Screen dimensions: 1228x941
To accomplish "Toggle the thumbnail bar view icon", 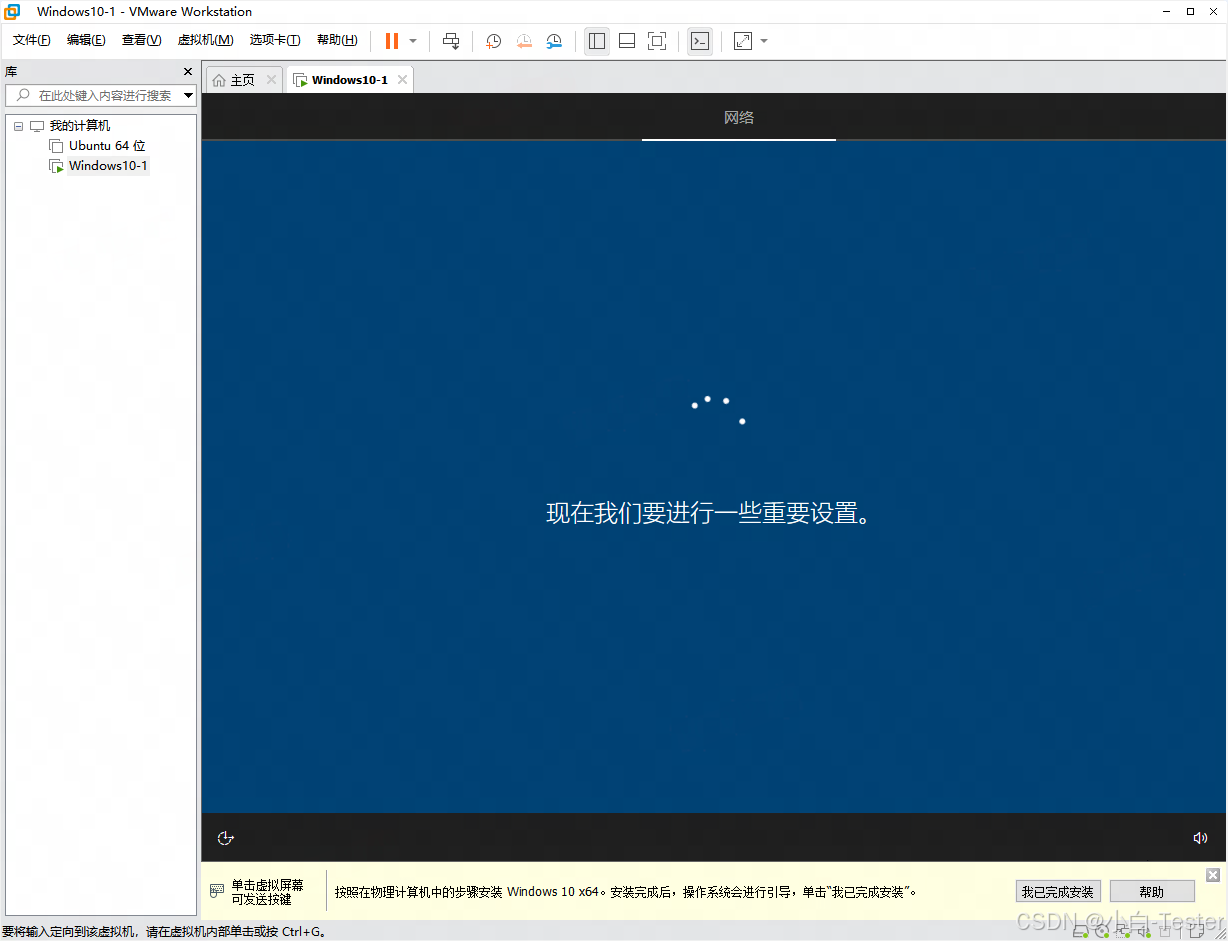I will [627, 41].
